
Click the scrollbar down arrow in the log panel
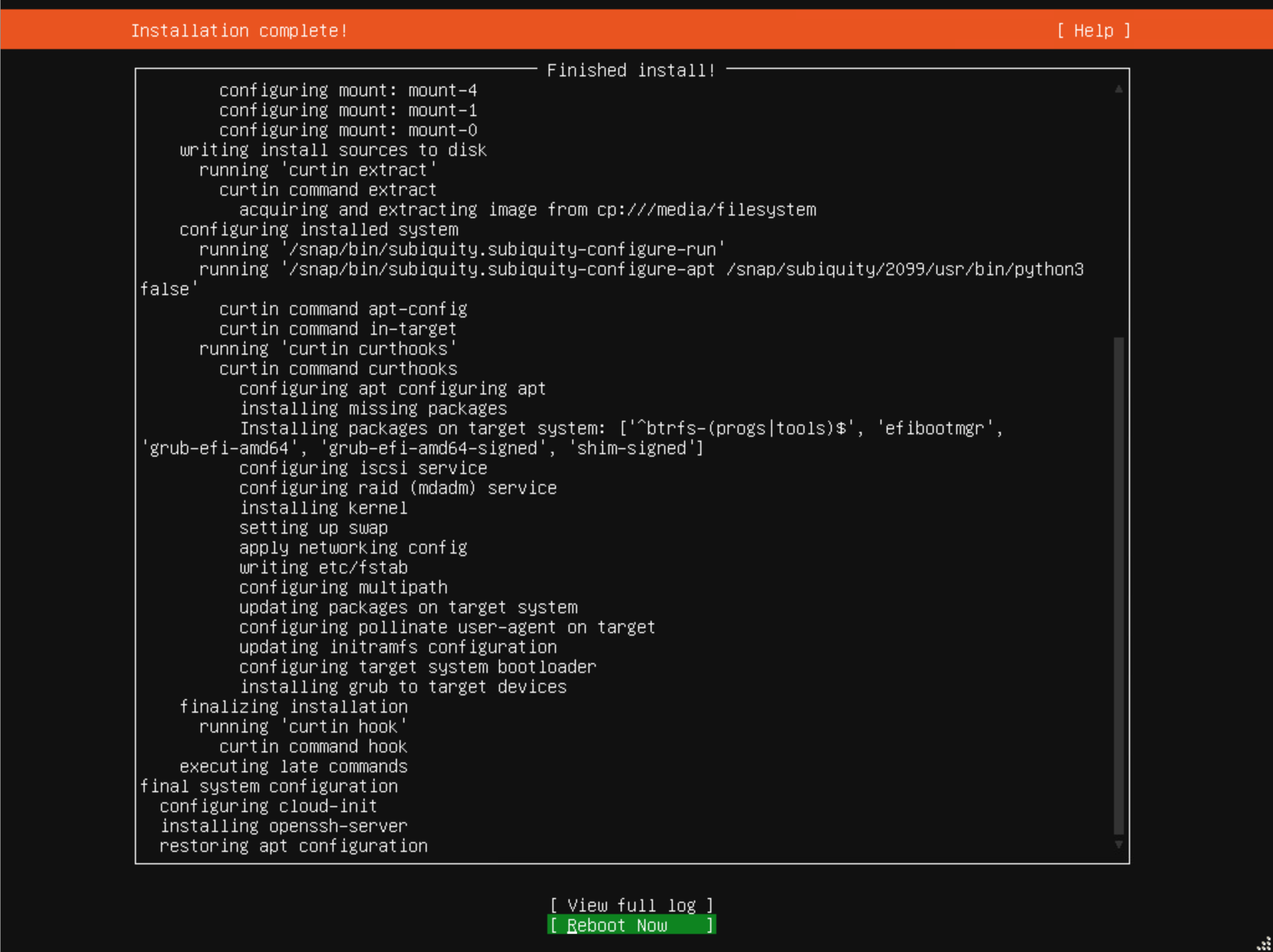(x=1118, y=845)
